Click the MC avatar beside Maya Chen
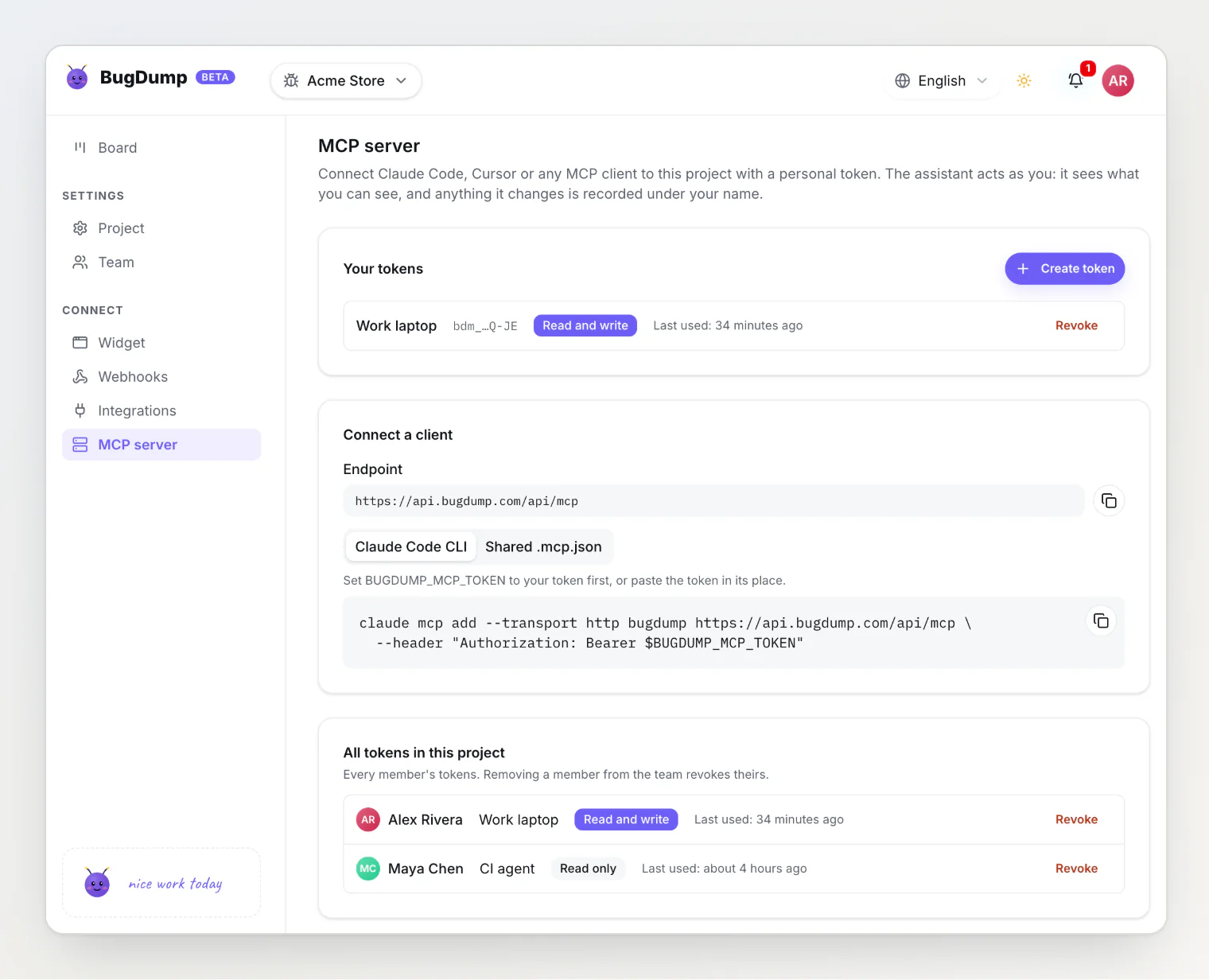This screenshot has height=980, width=1209. click(x=367, y=869)
